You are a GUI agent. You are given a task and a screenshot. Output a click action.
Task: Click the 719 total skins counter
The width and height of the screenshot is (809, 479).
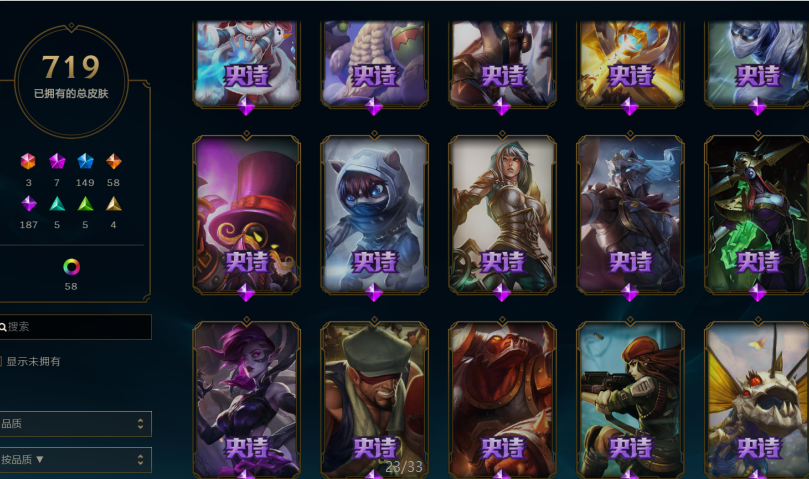click(x=71, y=67)
